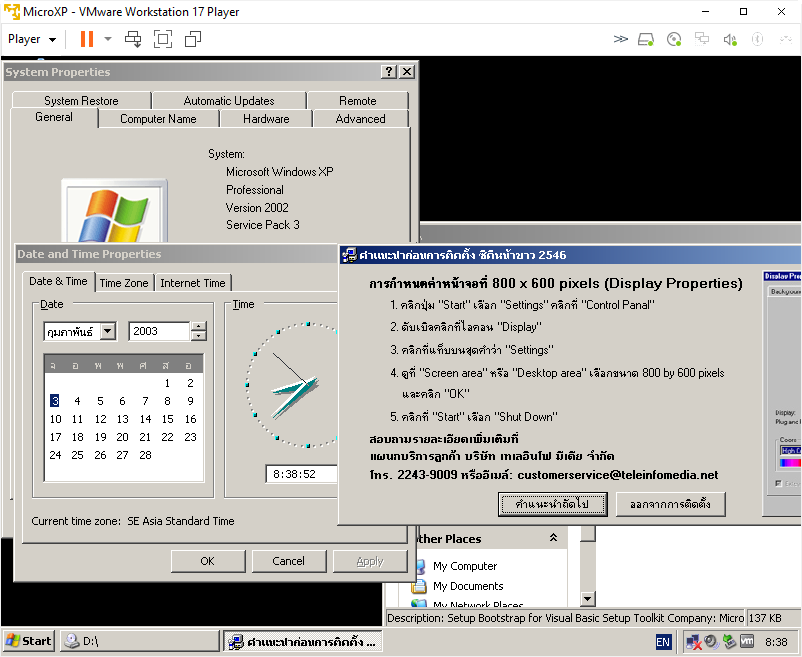Screen dimensions: 802x657
Task: Click the network disconnected tray icon
Action: point(694,641)
